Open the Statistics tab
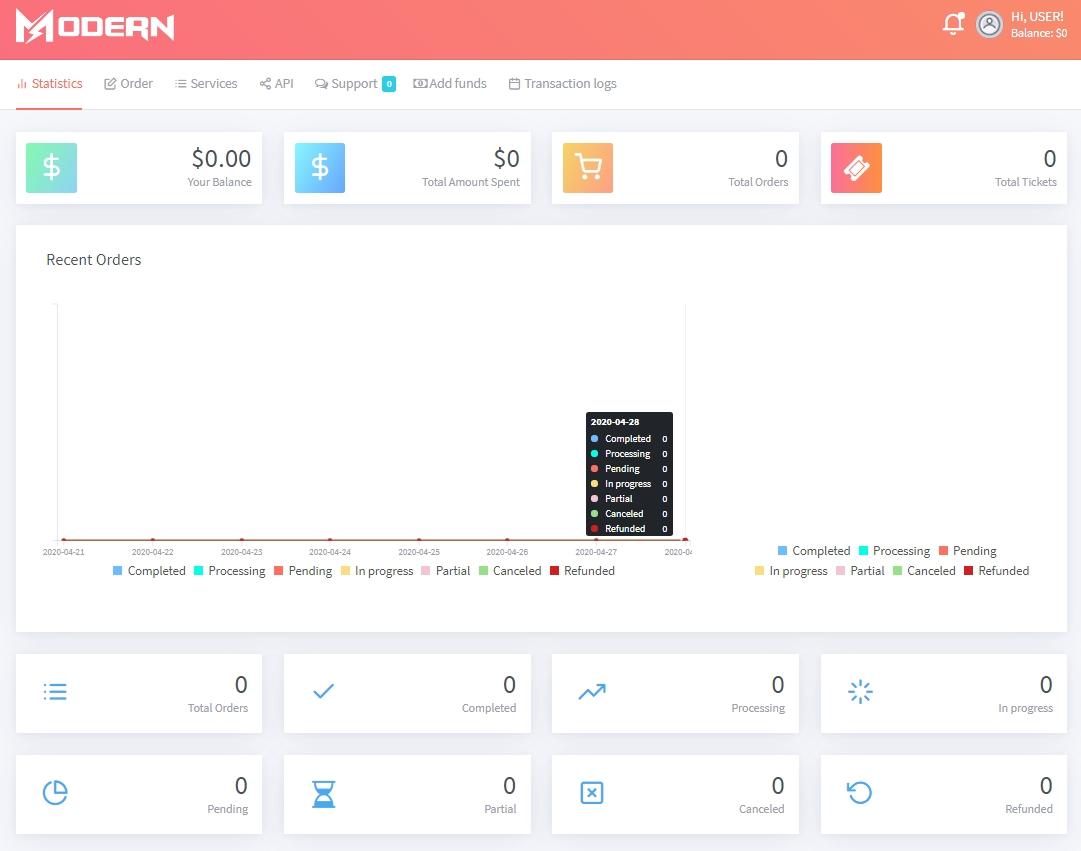 pos(50,84)
